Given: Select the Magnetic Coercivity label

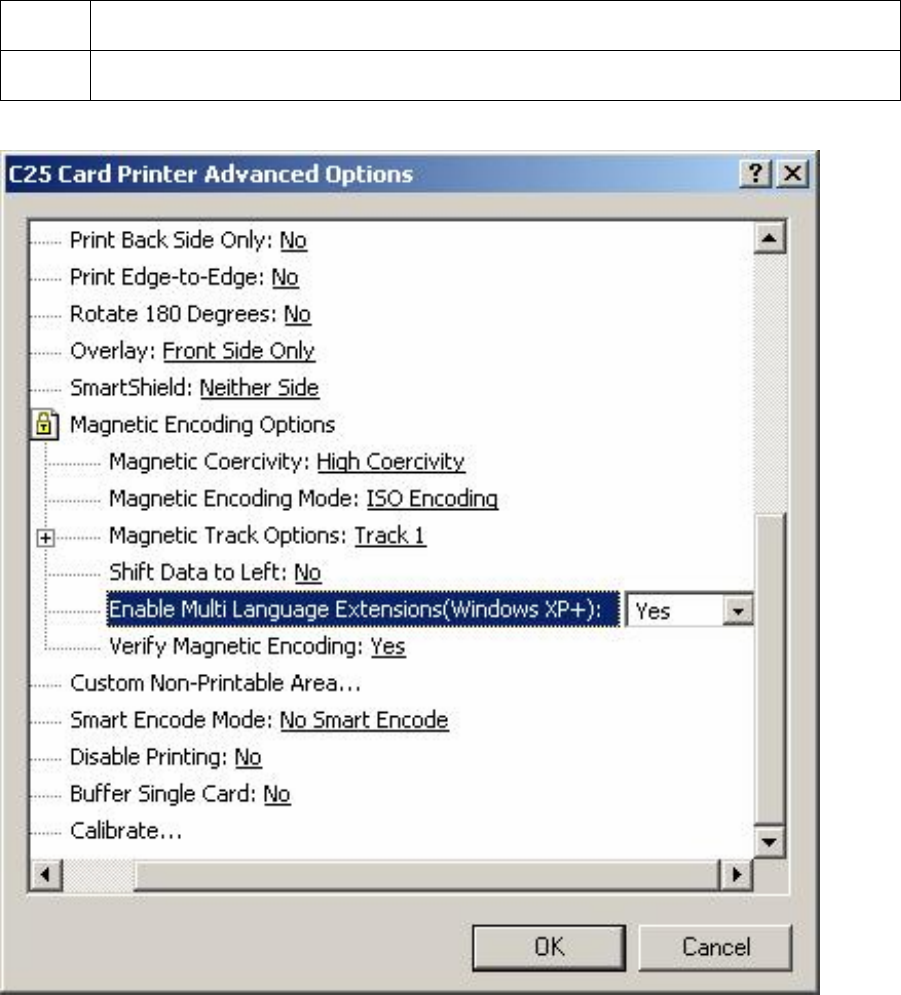Looking at the screenshot, I should point(209,461).
